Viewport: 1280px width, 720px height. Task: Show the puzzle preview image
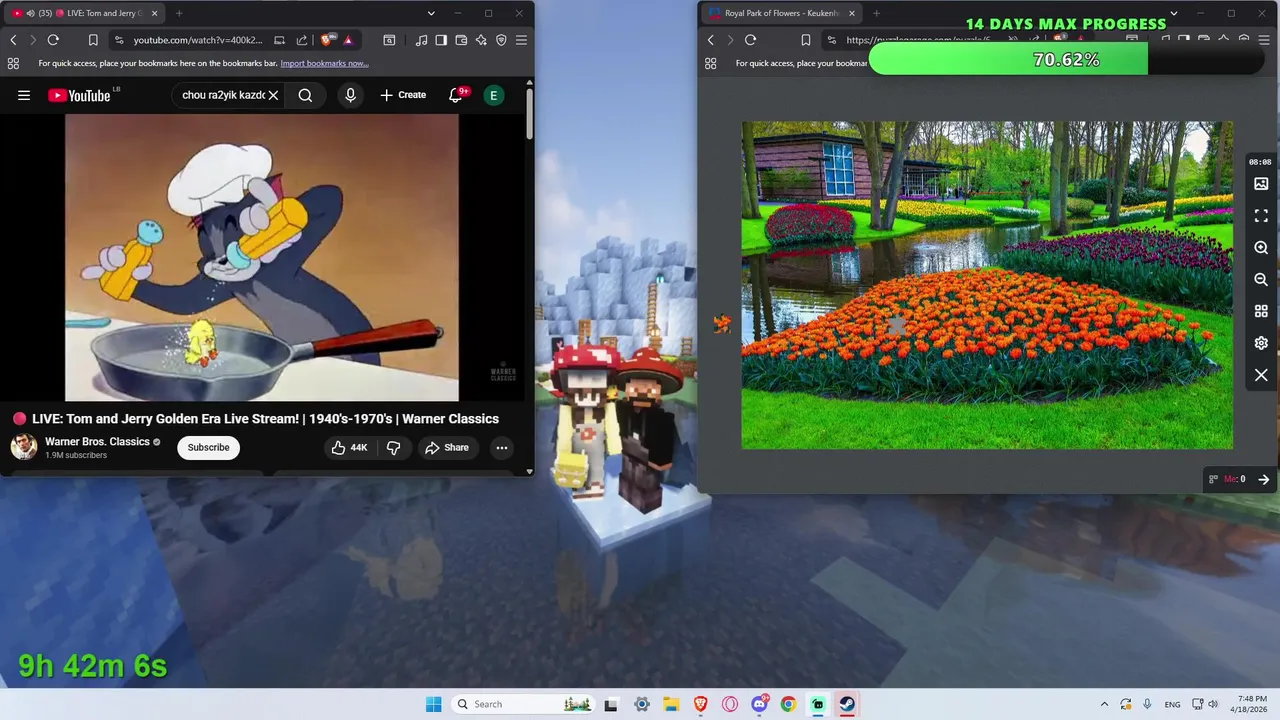[x=1261, y=184]
